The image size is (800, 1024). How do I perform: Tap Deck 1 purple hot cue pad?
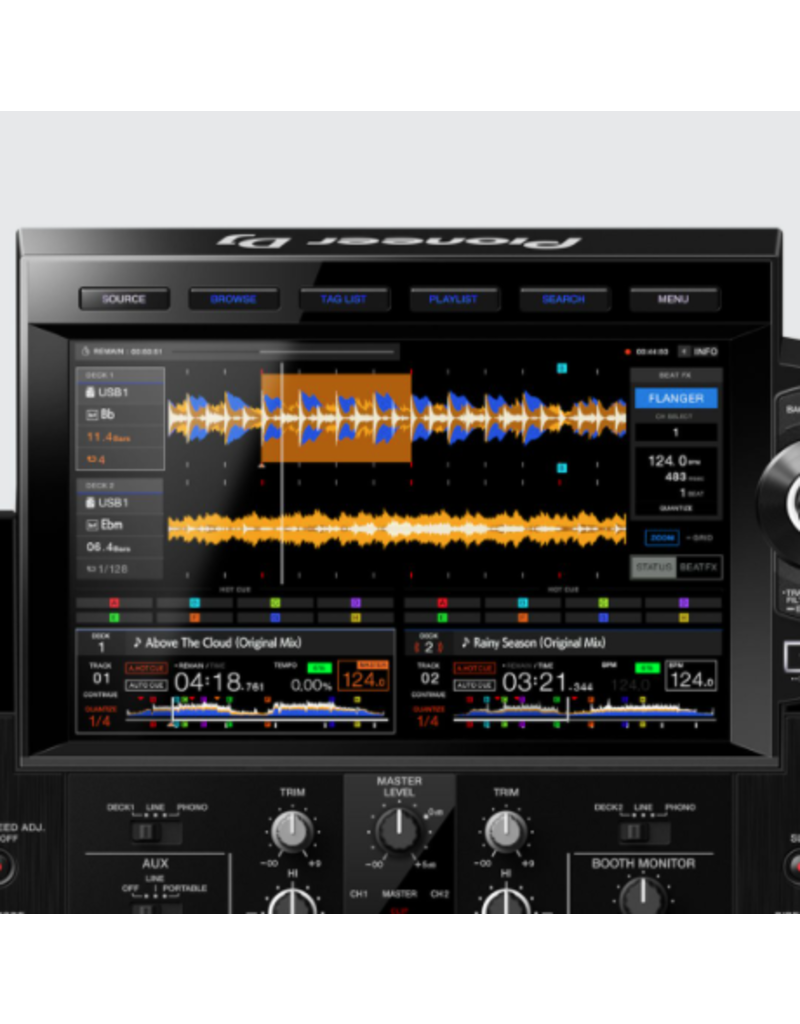355,603
